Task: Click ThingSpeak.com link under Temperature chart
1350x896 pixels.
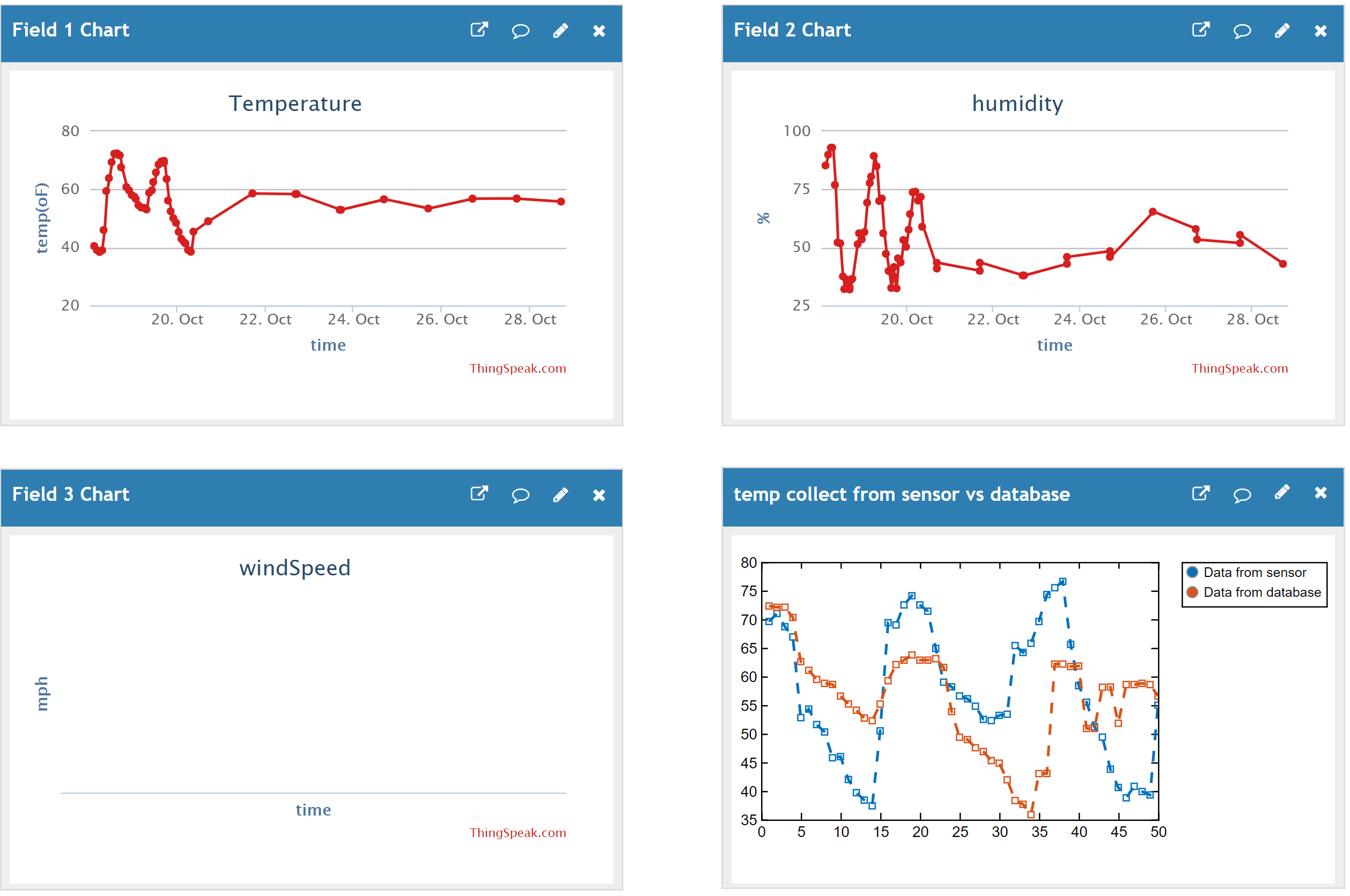Action: 518,368
